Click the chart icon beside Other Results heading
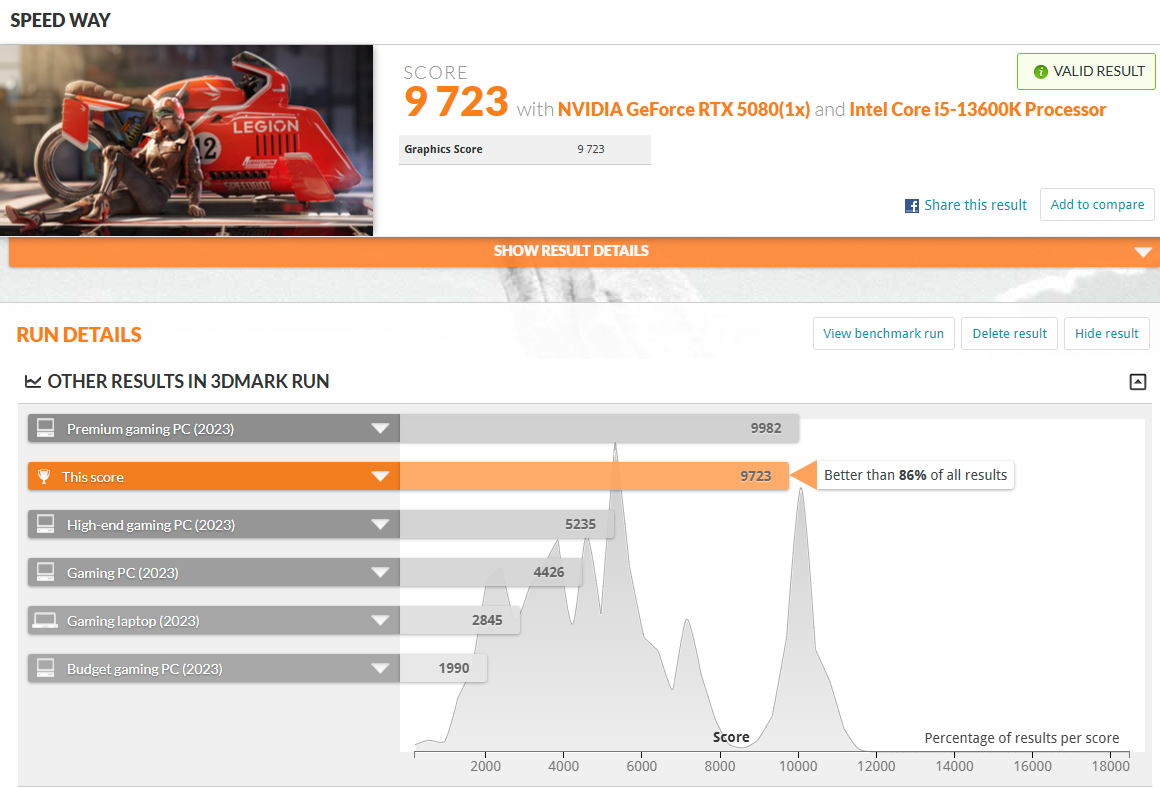 (33, 382)
